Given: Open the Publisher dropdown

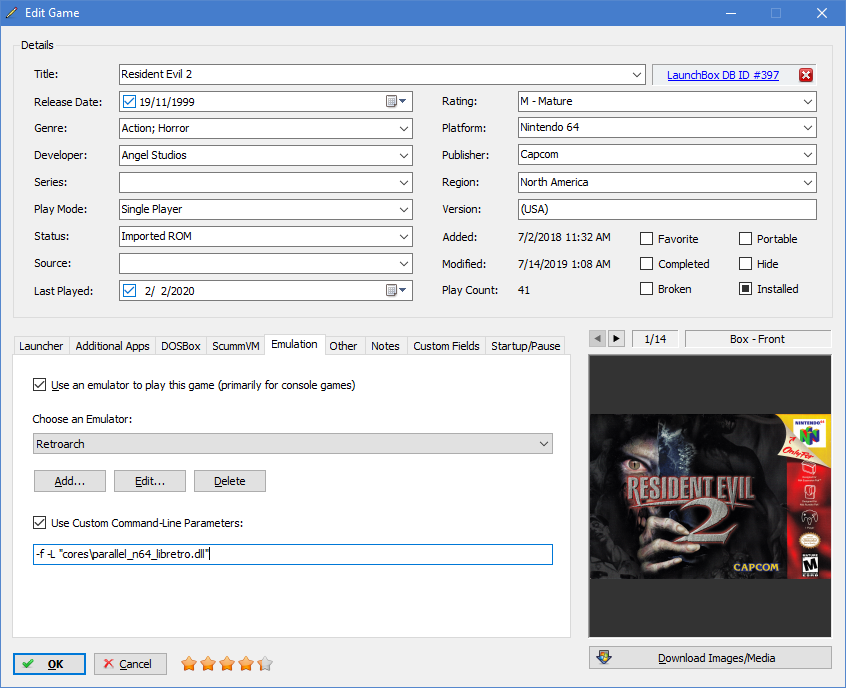Looking at the screenshot, I should tap(808, 155).
